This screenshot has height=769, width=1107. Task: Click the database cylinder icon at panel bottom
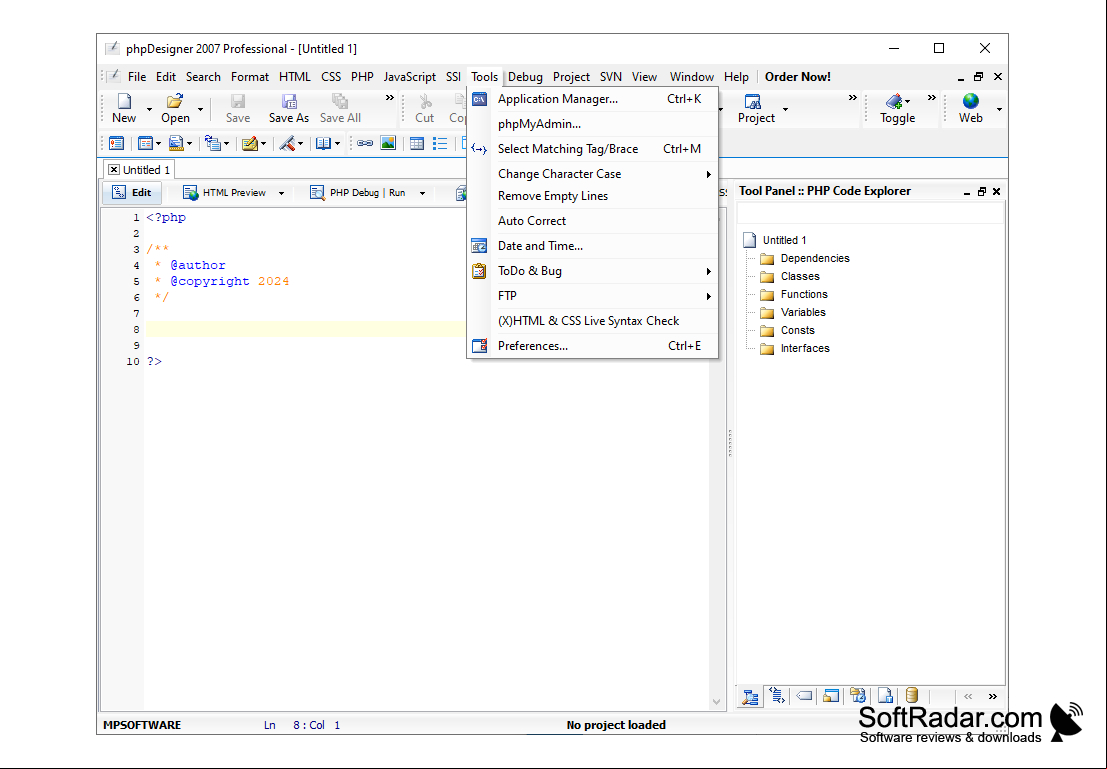point(912,696)
